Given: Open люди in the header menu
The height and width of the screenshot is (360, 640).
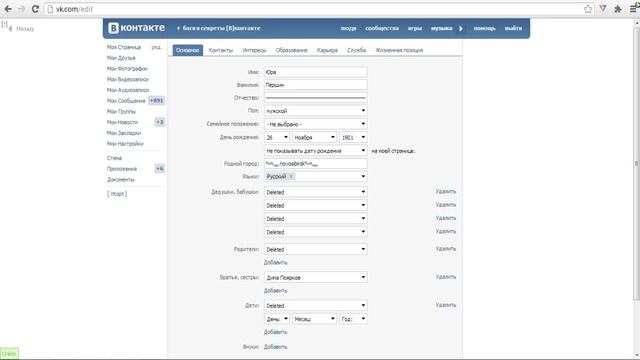Looking at the screenshot, I should [348, 28].
